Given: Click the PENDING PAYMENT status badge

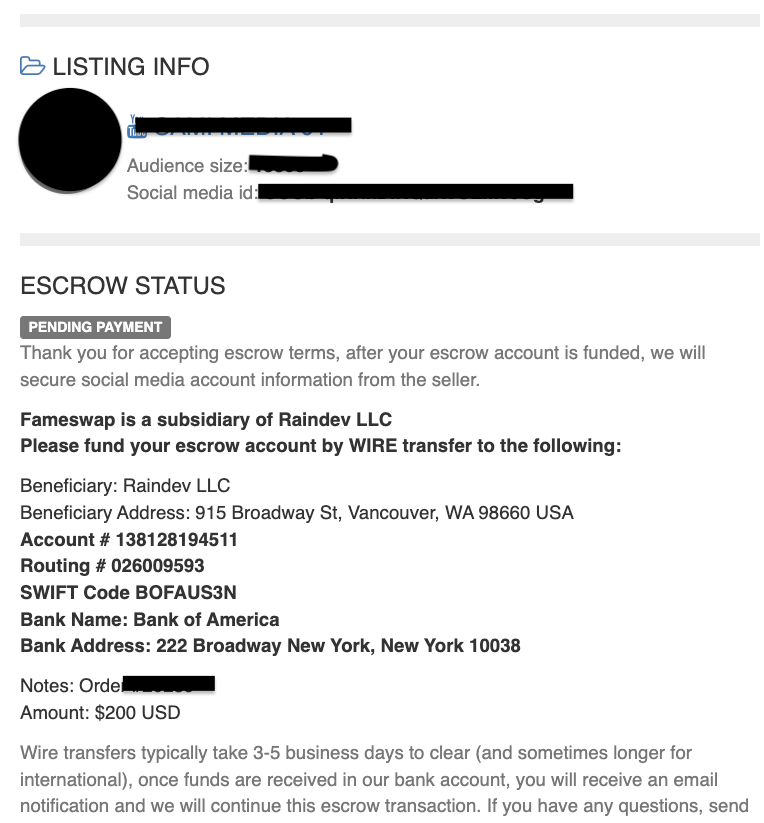Looking at the screenshot, I should 96,327.
